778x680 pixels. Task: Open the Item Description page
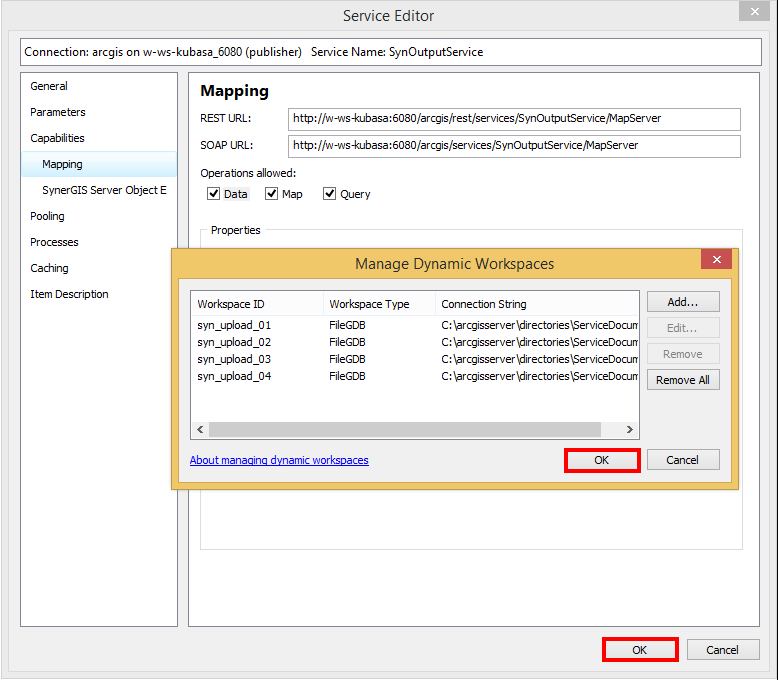click(69, 294)
